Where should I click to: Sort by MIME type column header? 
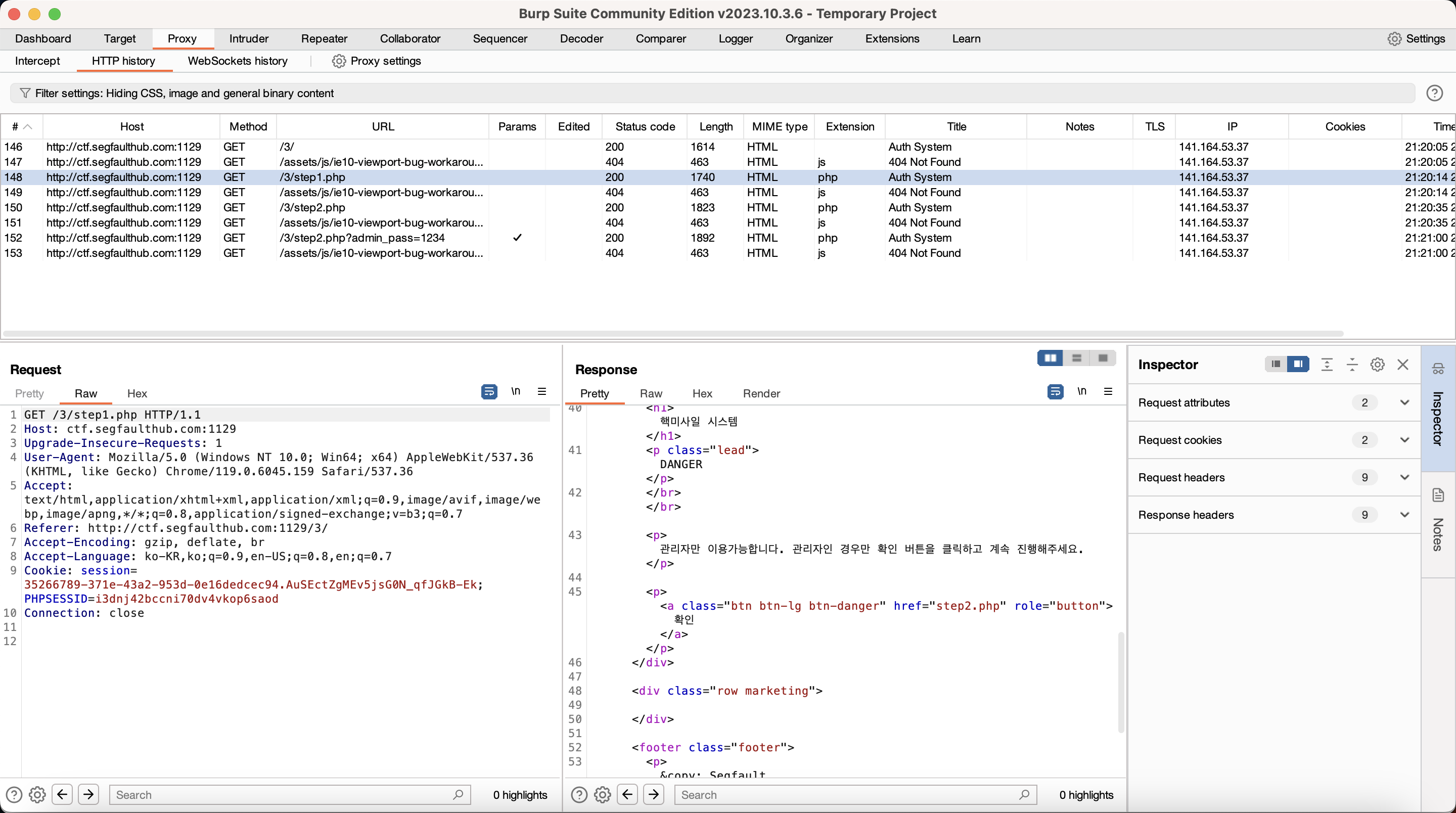(x=779, y=126)
